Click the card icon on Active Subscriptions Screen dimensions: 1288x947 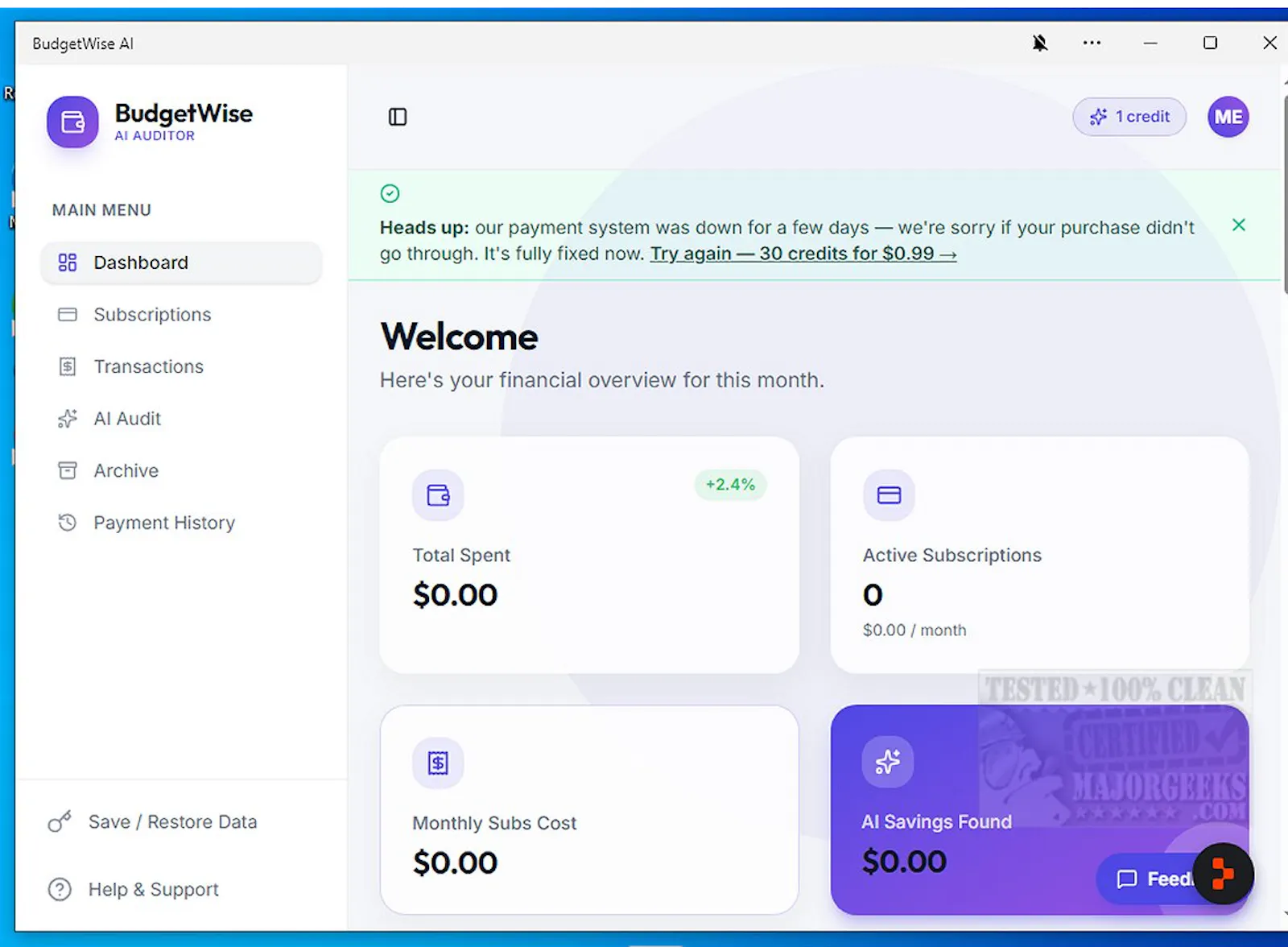point(889,495)
